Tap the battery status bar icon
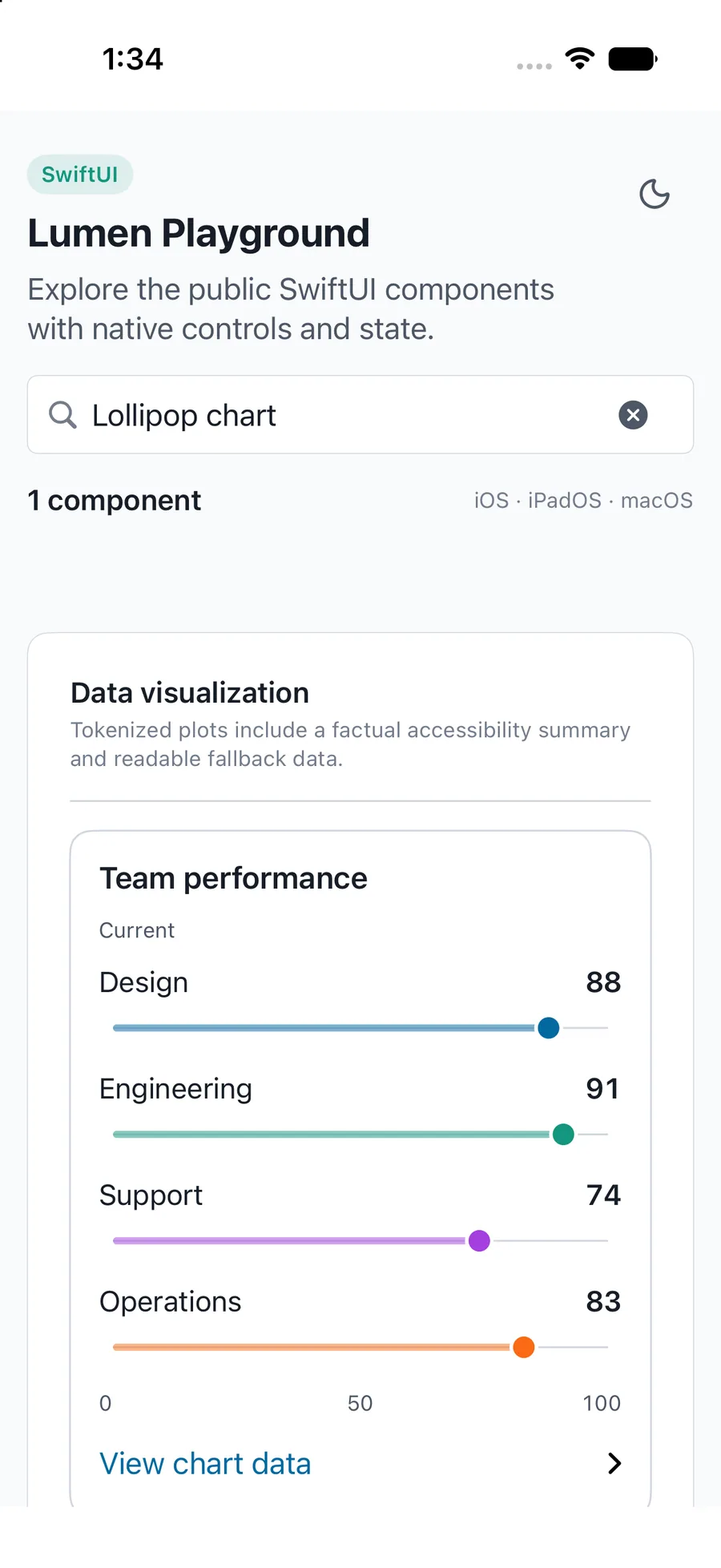721x1568 pixels. click(633, 59)
